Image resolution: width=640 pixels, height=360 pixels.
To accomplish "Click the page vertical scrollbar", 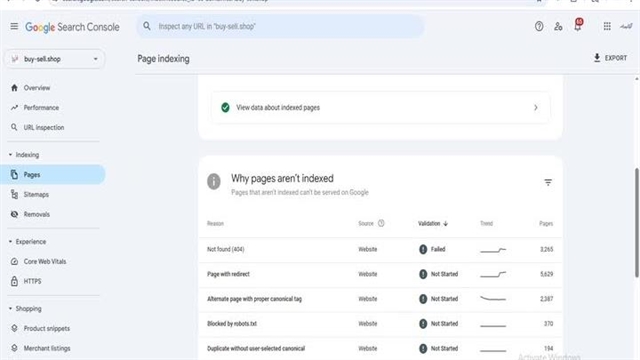I will [637, 223].
